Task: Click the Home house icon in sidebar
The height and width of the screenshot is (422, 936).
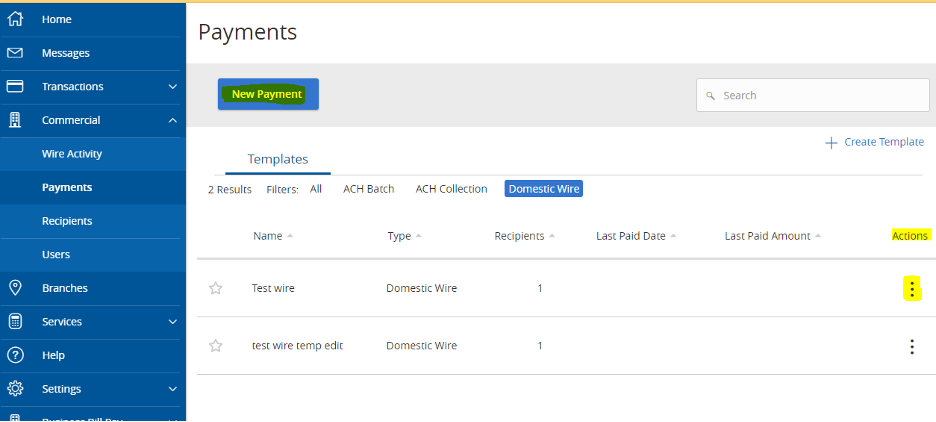Action: point(15,19)
